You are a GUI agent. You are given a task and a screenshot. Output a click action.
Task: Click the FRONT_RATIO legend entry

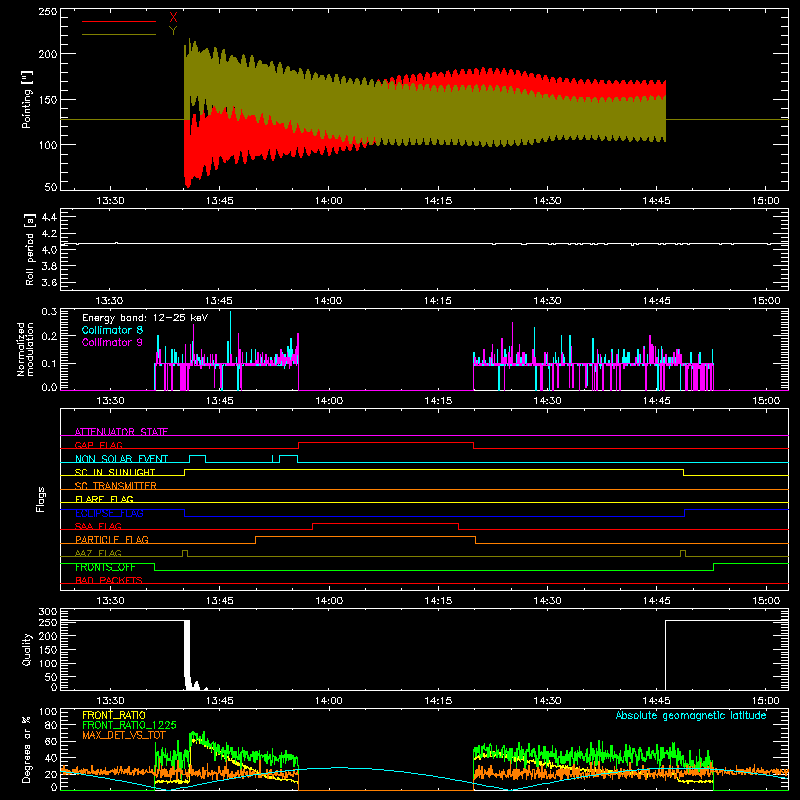pos(114,715)
